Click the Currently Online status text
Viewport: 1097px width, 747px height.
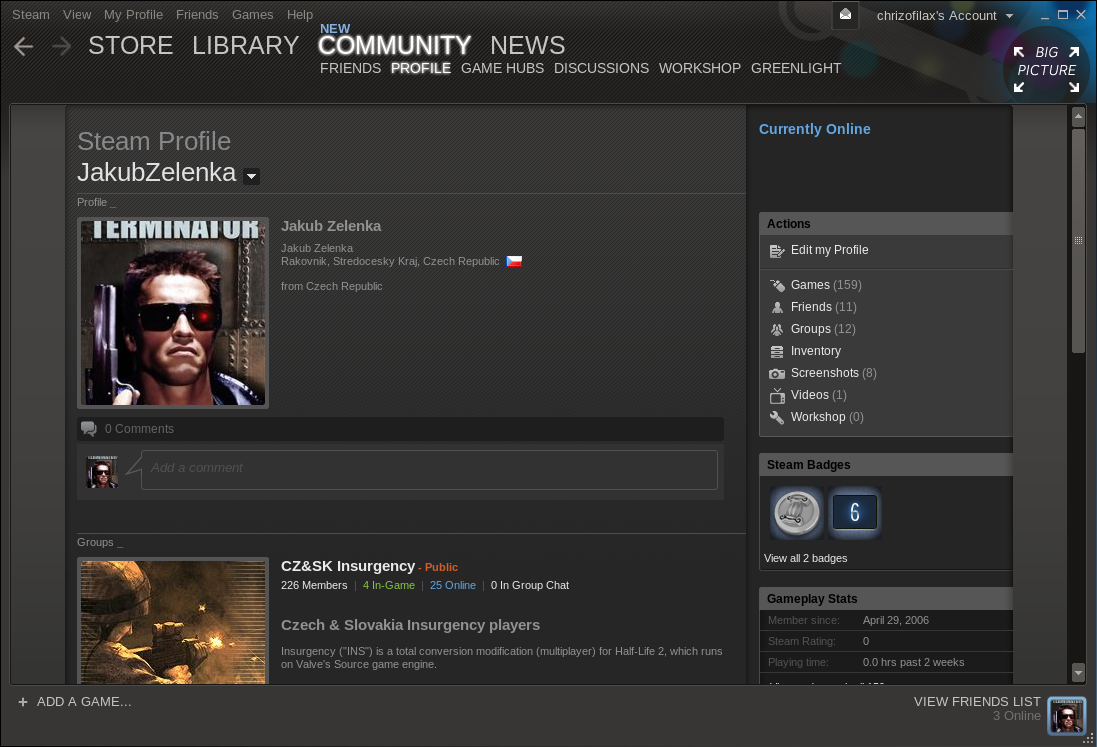(x=814, y=129)
